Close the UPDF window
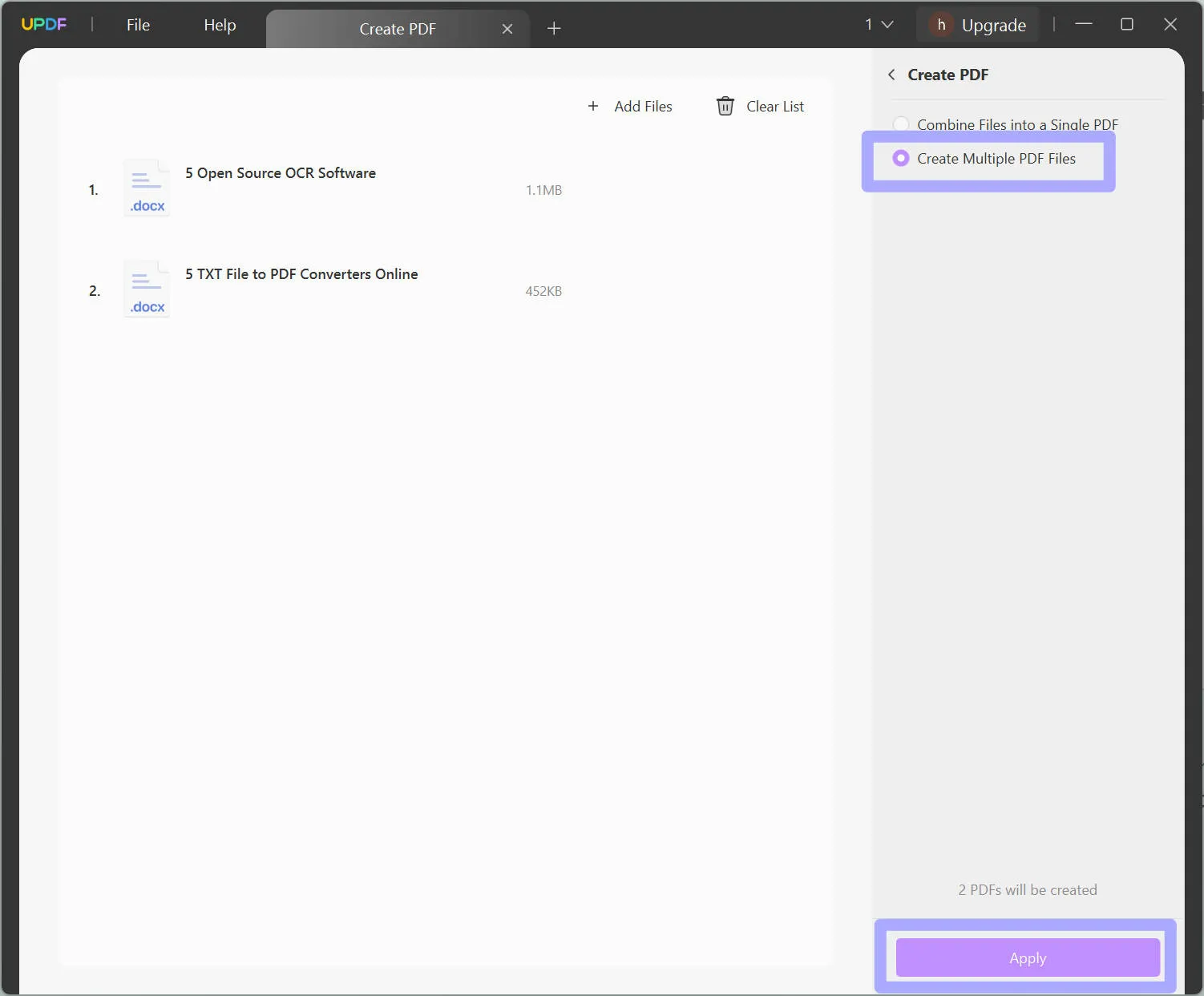This screenshot has height=996, width=1204. [x=1170, y=25]
